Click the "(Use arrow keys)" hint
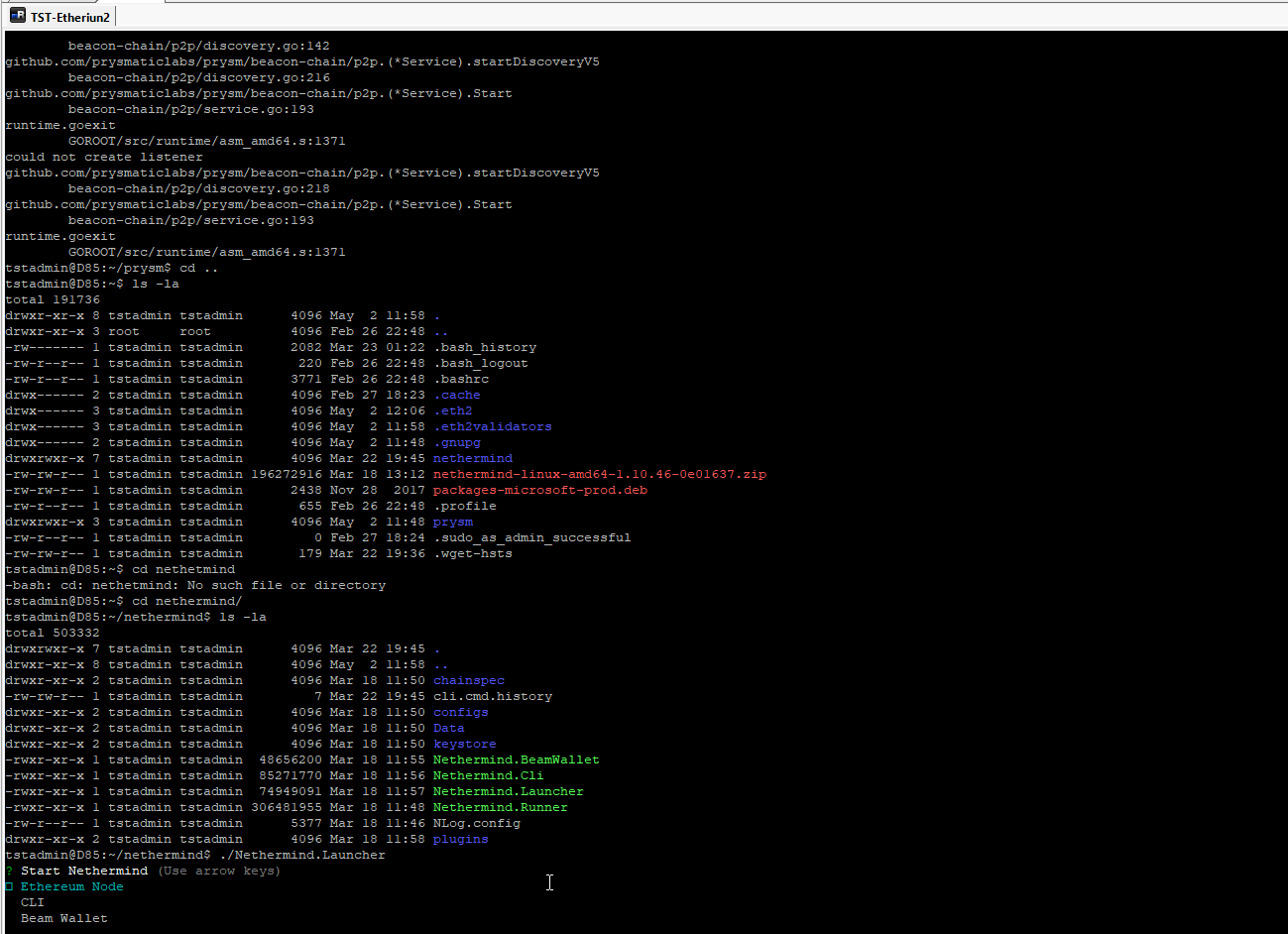 click(219, 871)
